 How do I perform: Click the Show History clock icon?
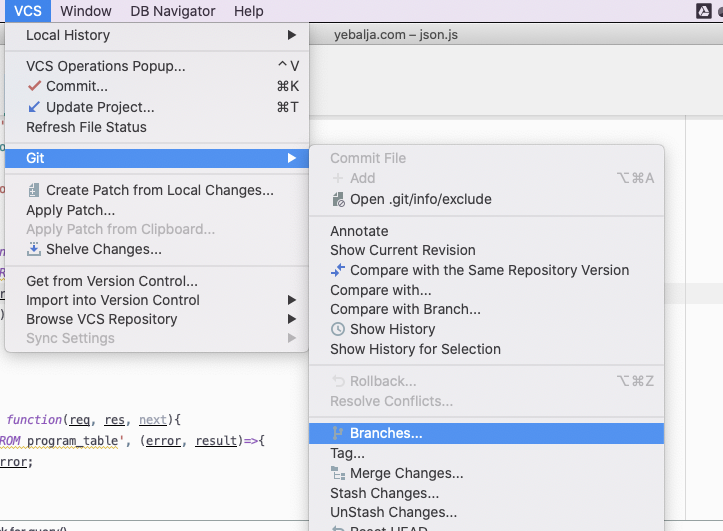coord(338,329)
